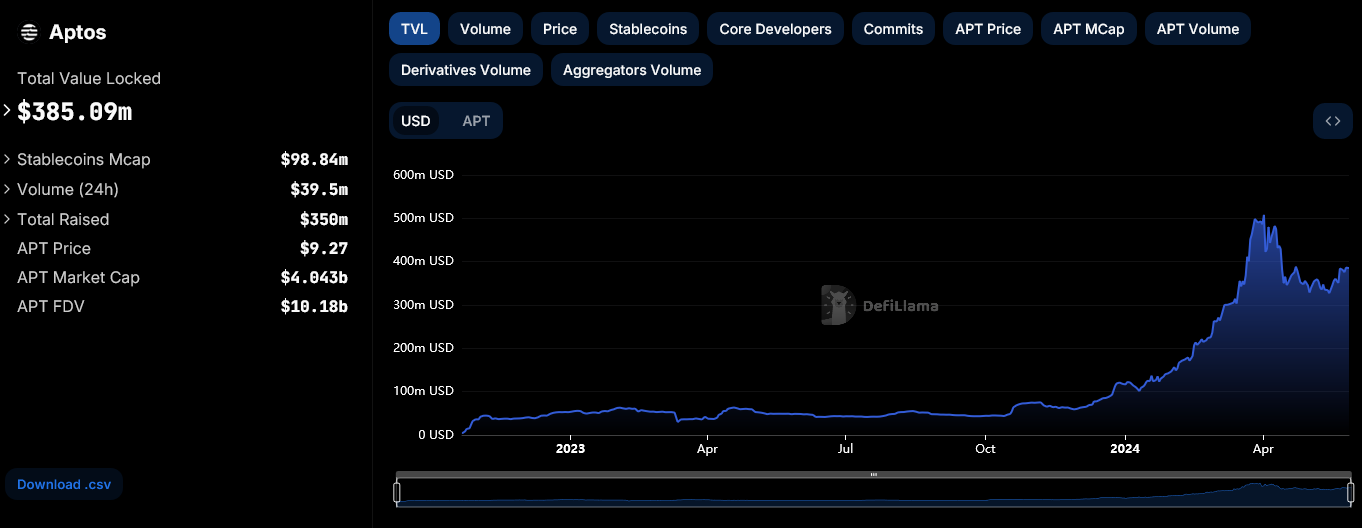Toggle the APT MCap series

1089,29
